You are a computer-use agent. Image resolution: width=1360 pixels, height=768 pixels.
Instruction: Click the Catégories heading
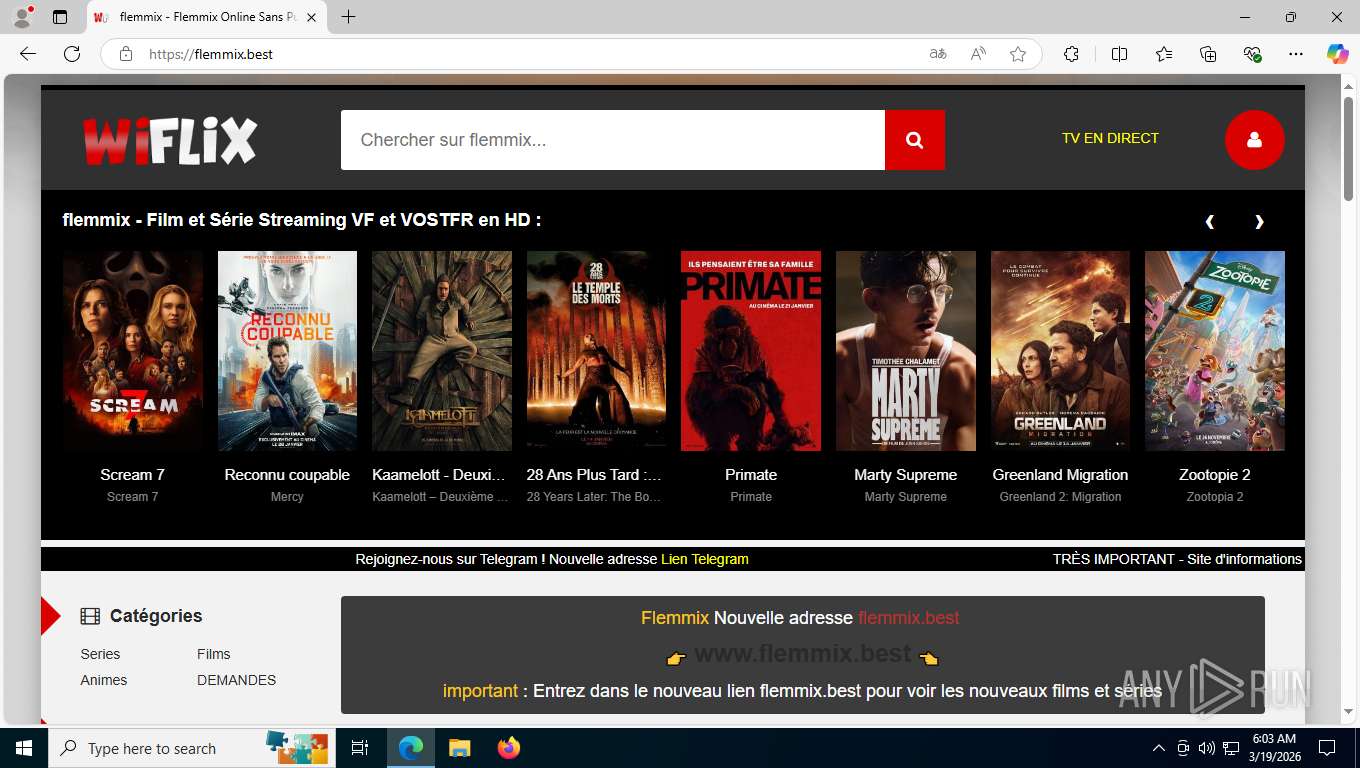(x=156, y=616)
